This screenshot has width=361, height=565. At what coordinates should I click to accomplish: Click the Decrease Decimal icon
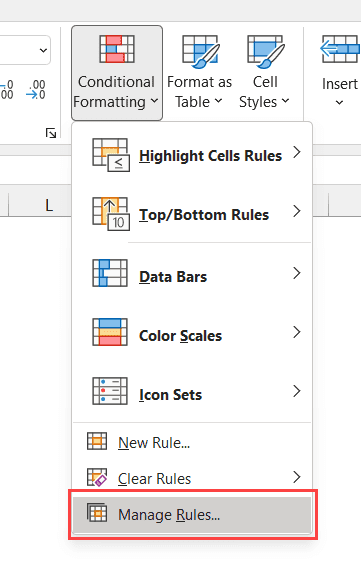pyautogui.click(x=36, y=90)
